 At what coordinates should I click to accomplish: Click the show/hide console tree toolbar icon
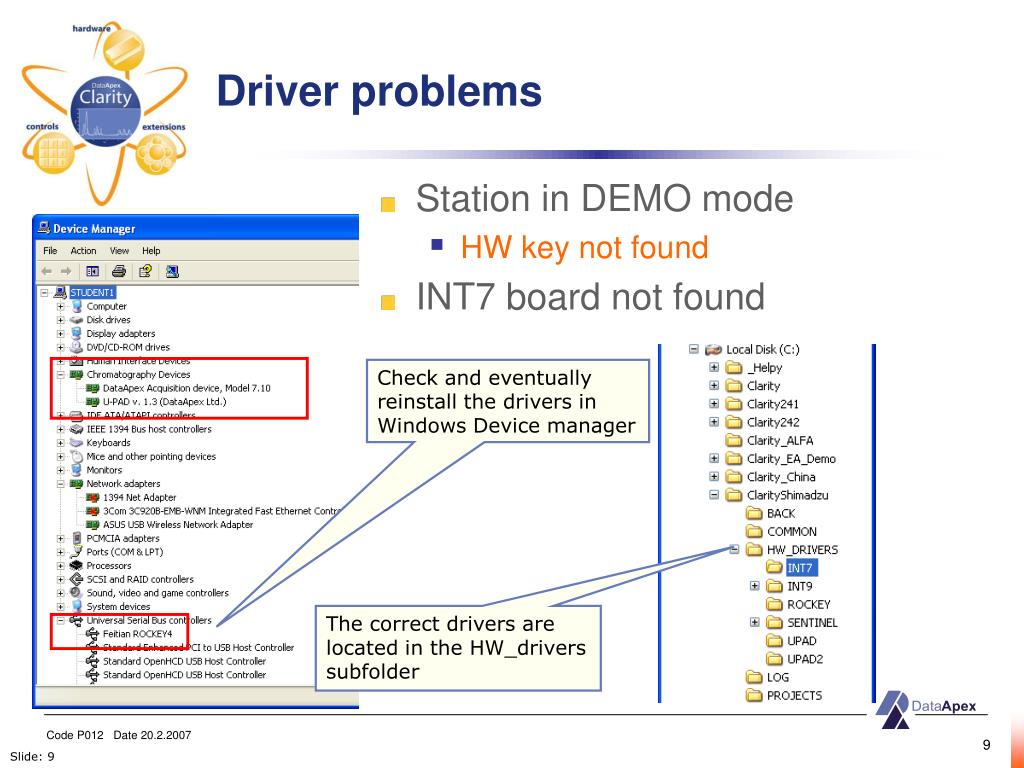tap(93, 271)
